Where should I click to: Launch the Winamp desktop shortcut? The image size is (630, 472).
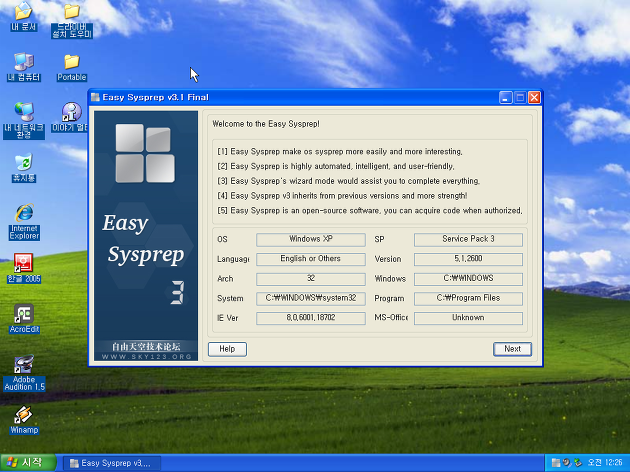[x=24, y=420]
